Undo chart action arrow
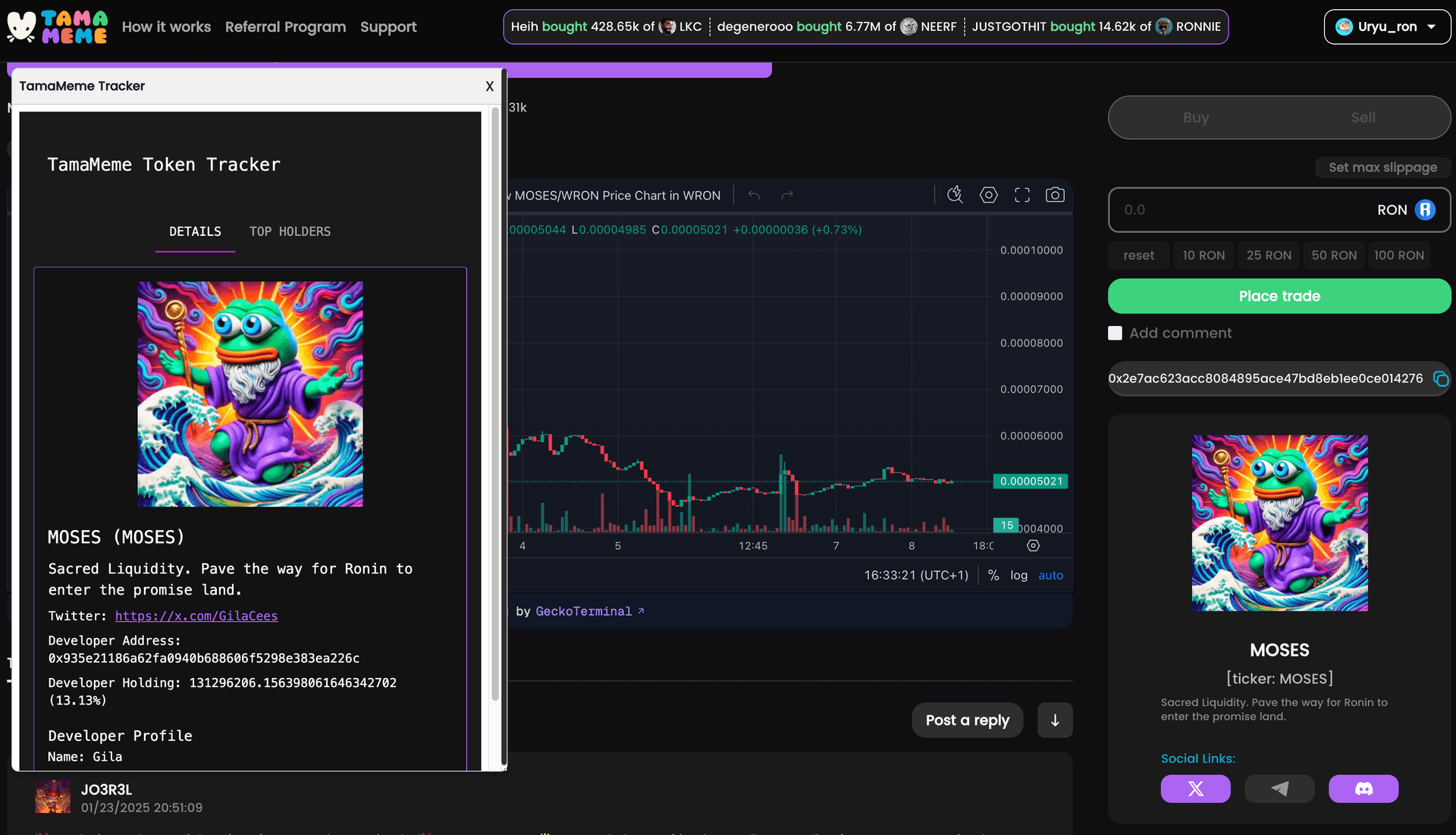Viewport: 1456px width, 835px height. point(754,195)
